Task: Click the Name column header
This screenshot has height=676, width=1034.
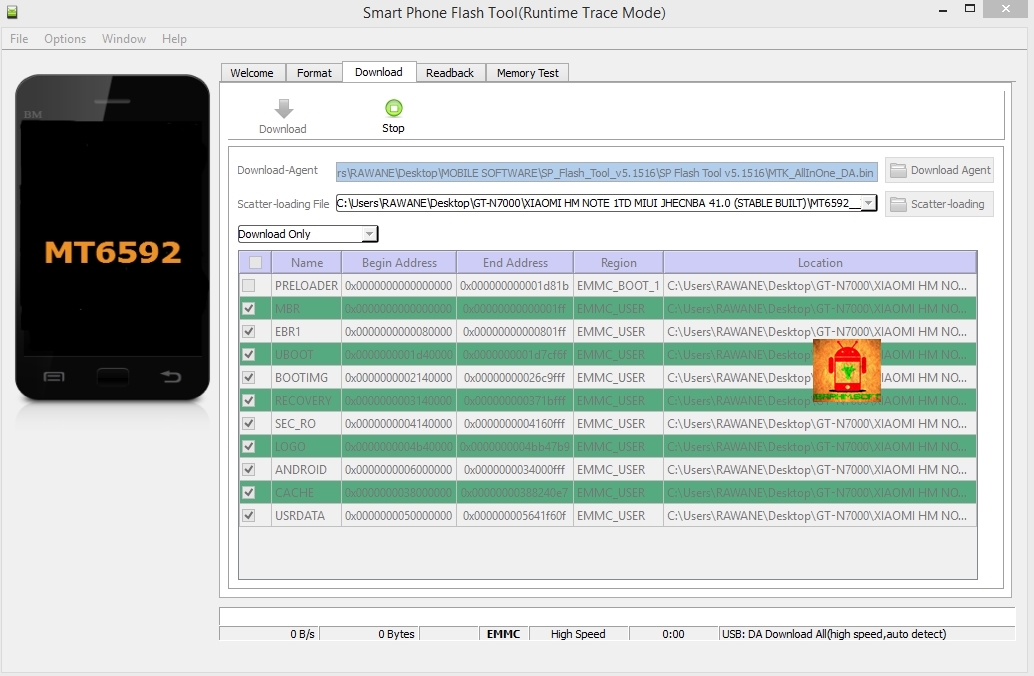Action: coord(307,262)
